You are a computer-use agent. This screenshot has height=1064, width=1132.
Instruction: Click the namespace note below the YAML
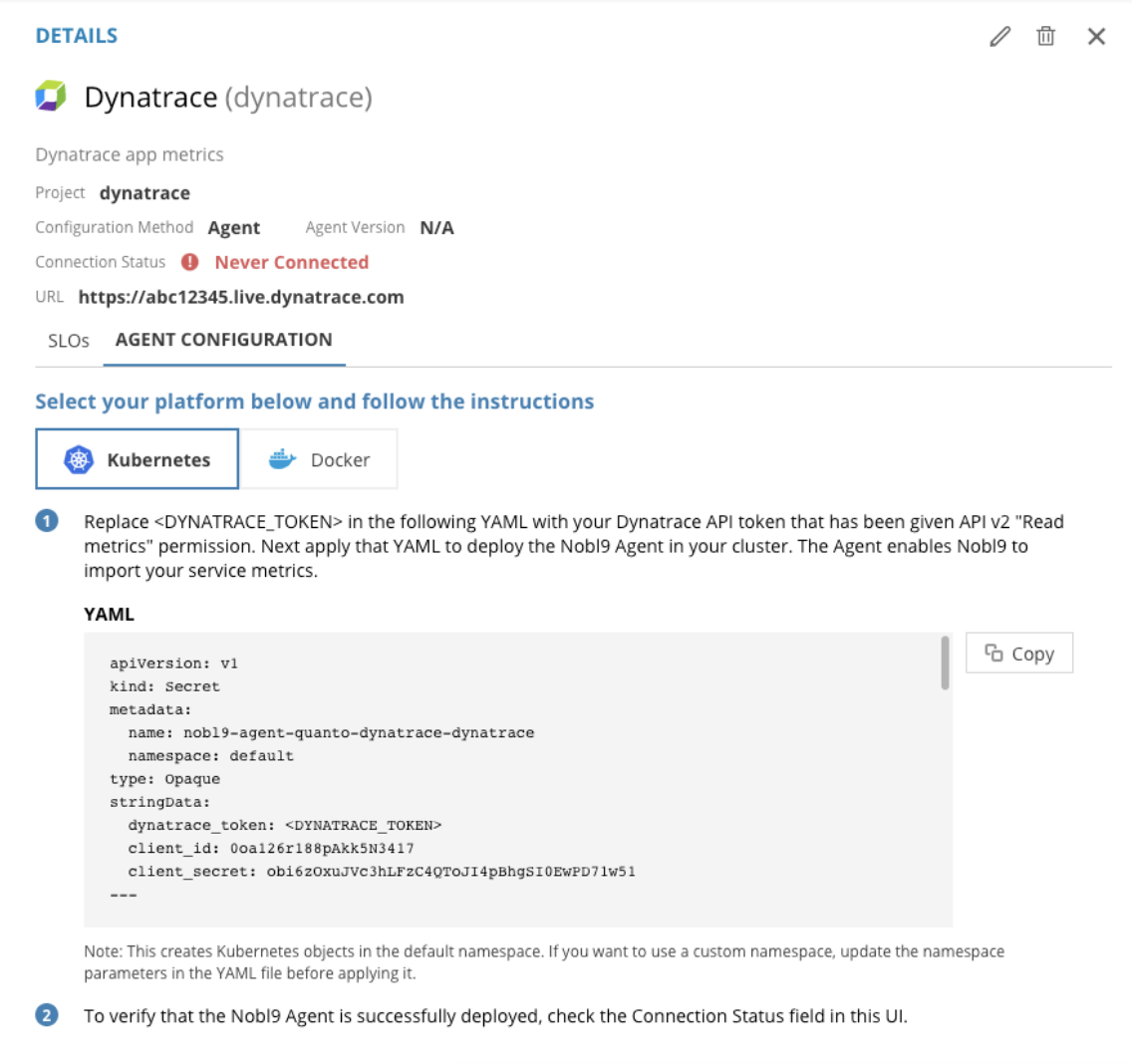coord(544,962)
